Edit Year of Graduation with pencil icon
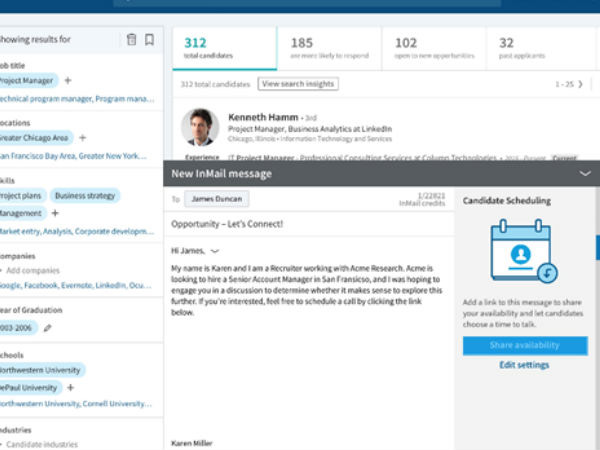Viewport: 600px width, 450px height. 47,327
